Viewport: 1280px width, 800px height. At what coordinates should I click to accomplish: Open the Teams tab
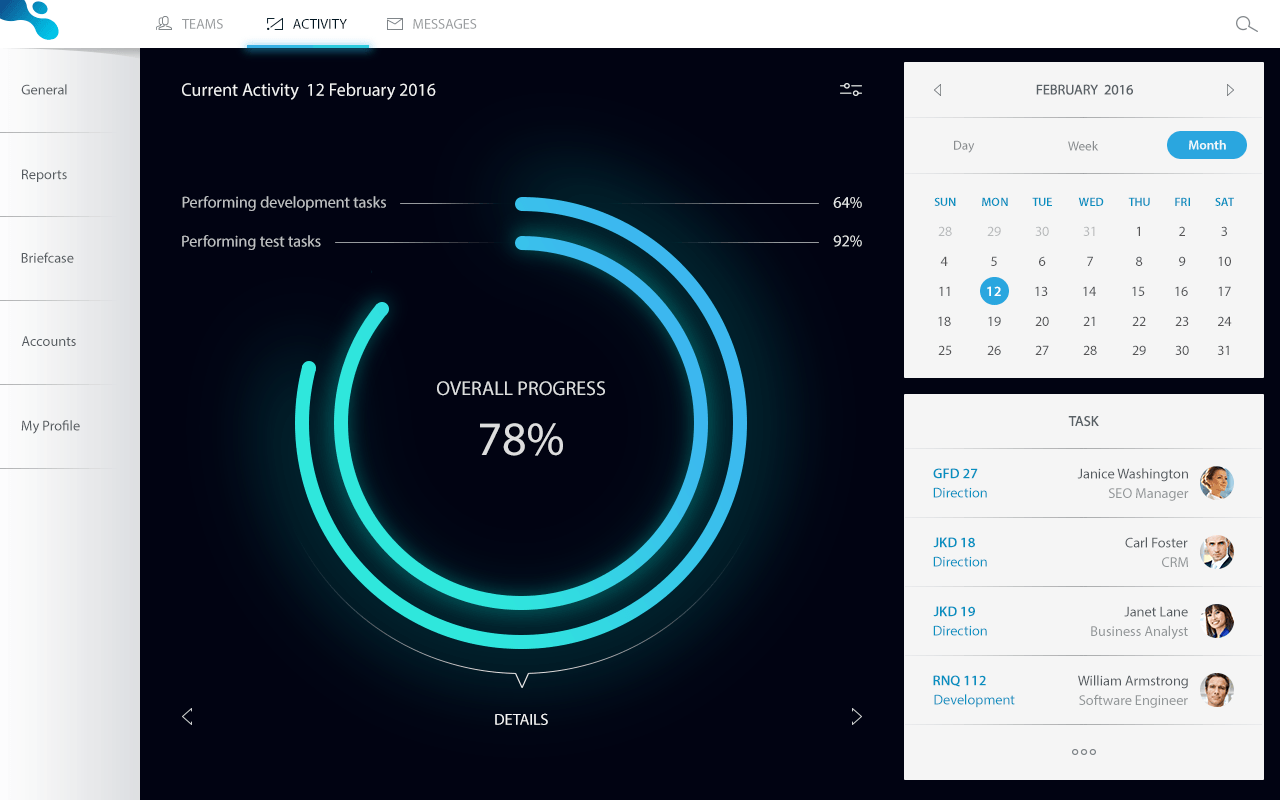coord(191,24)
